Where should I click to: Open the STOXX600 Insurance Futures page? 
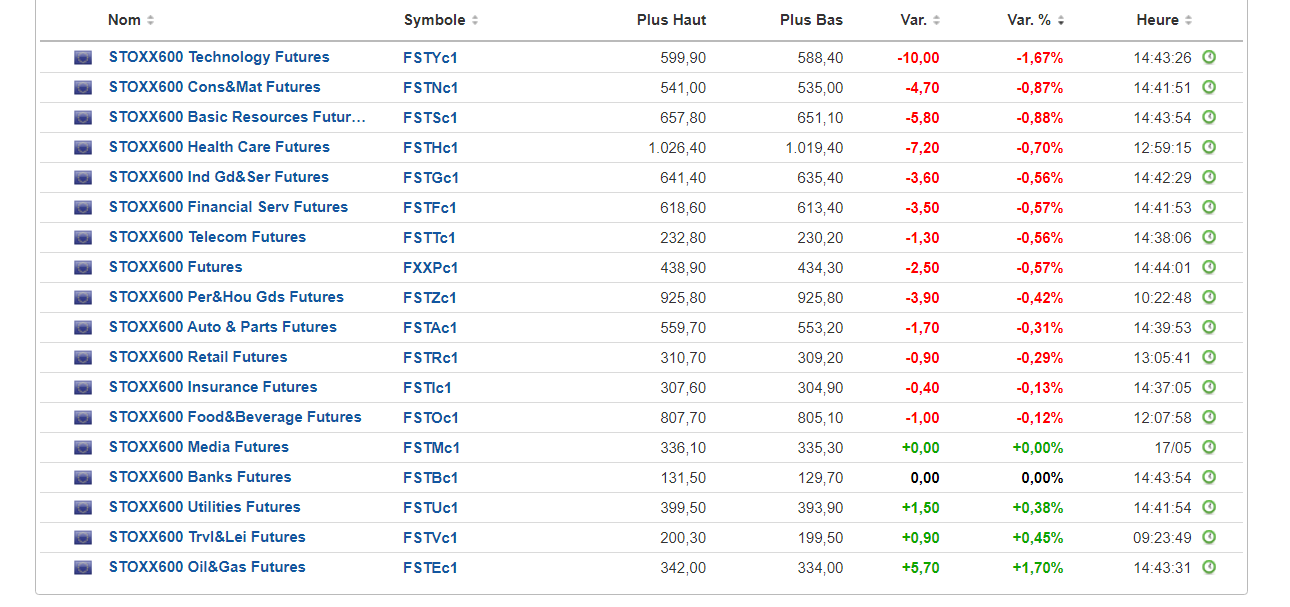point(213,387)
